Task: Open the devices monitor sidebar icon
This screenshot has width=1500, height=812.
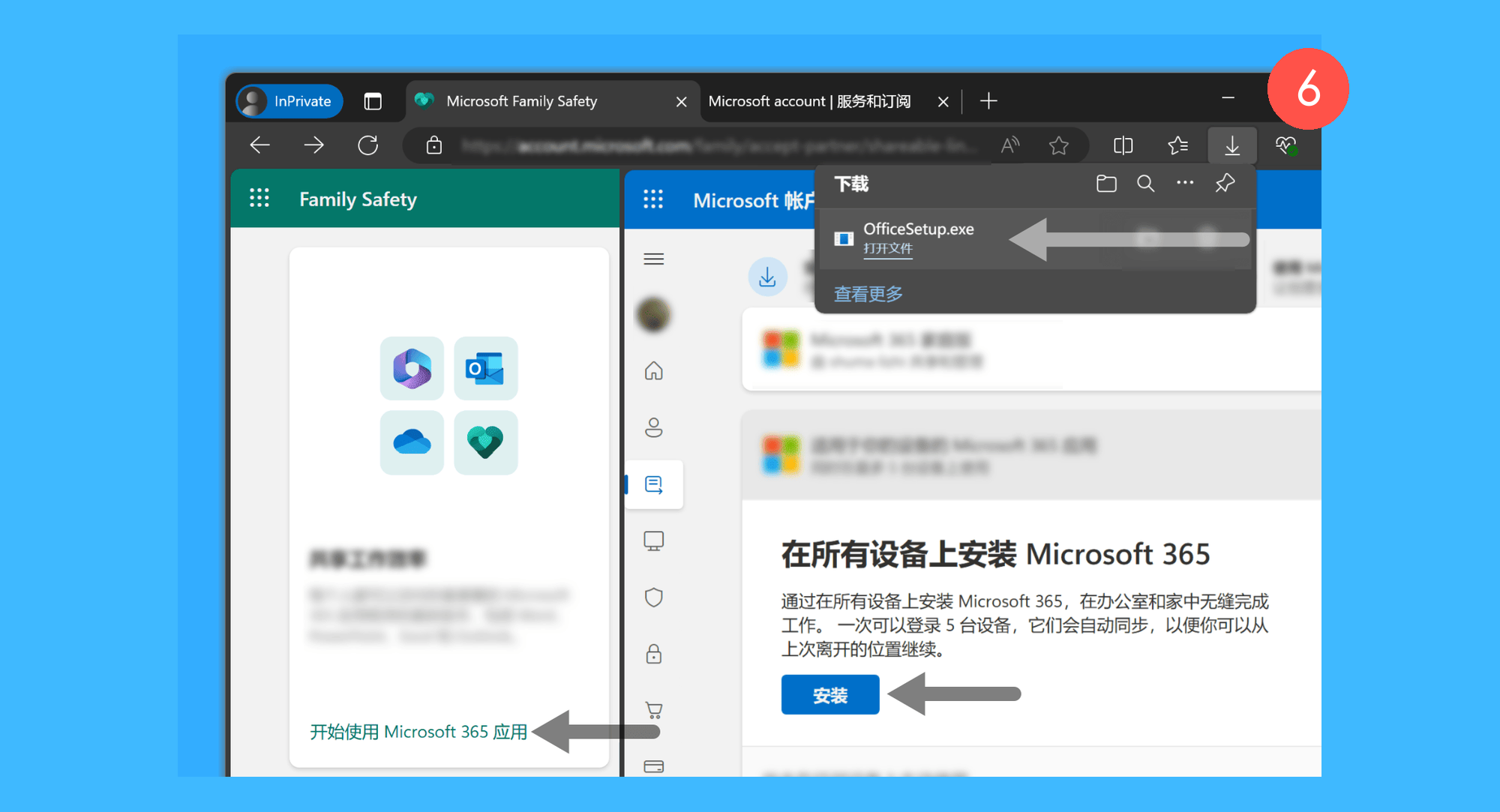Action: (x=654, y=541)
